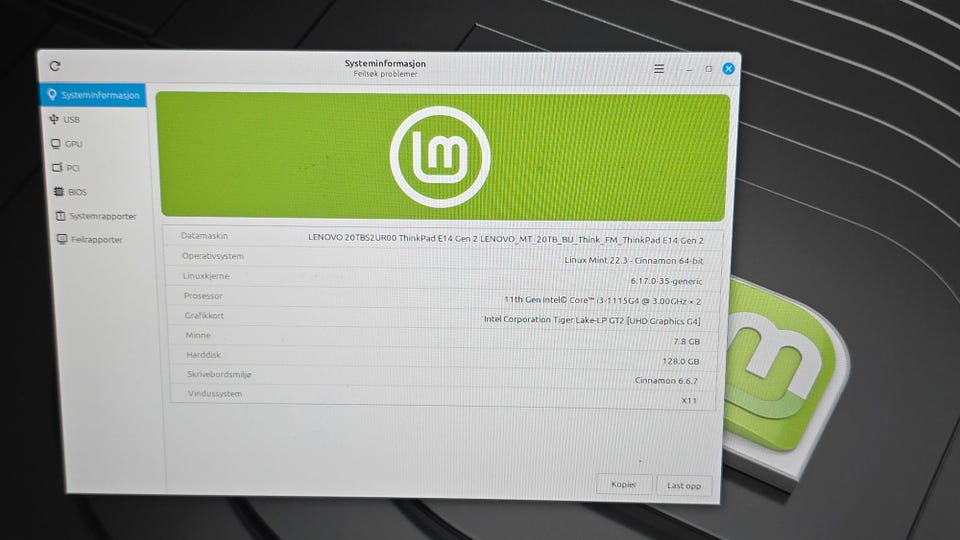
Task: Click the Last opp button
Action: coord(684,486)
